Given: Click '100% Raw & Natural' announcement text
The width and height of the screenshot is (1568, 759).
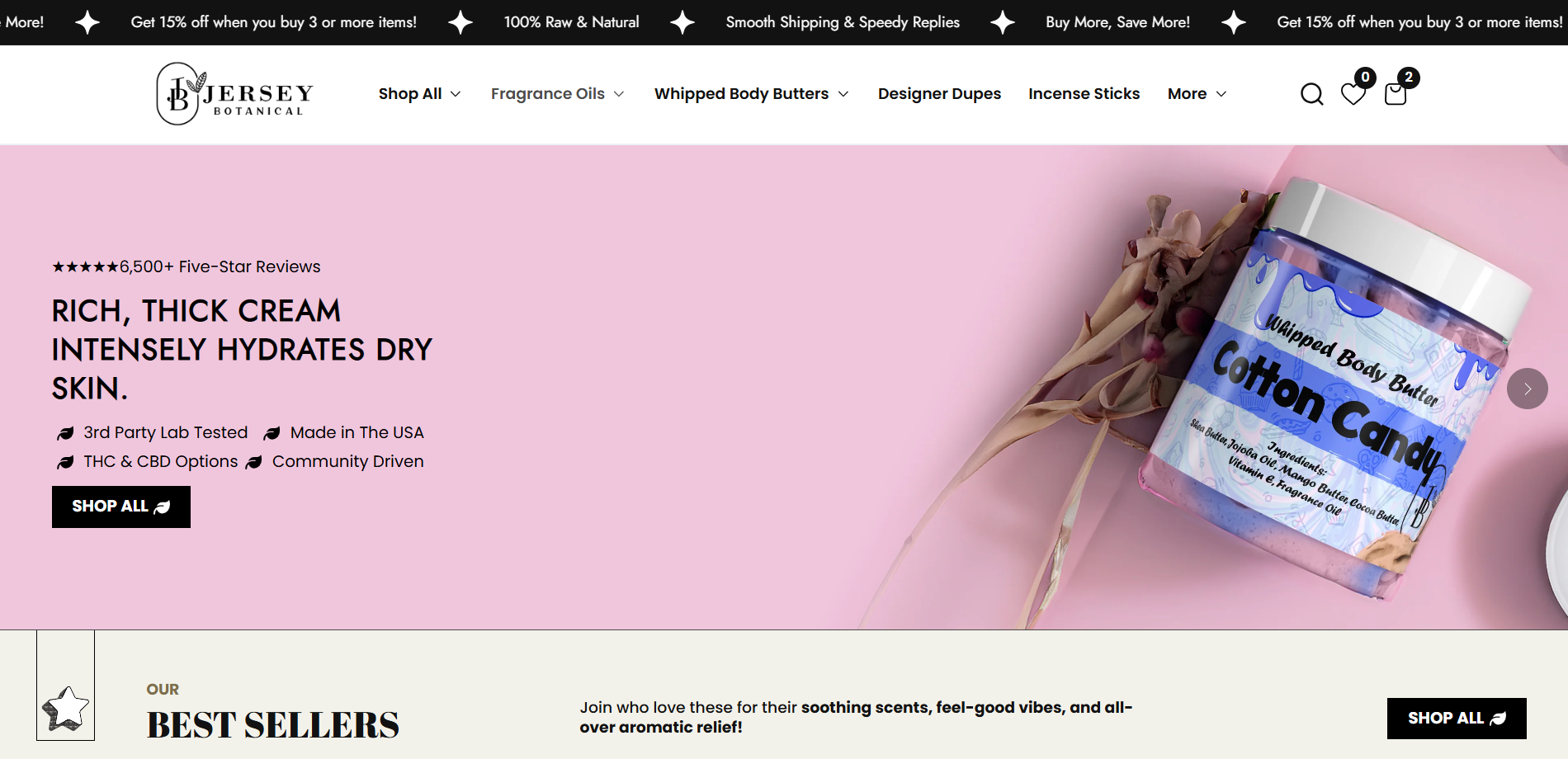Looking at the screenshot, I should [571, 22].
